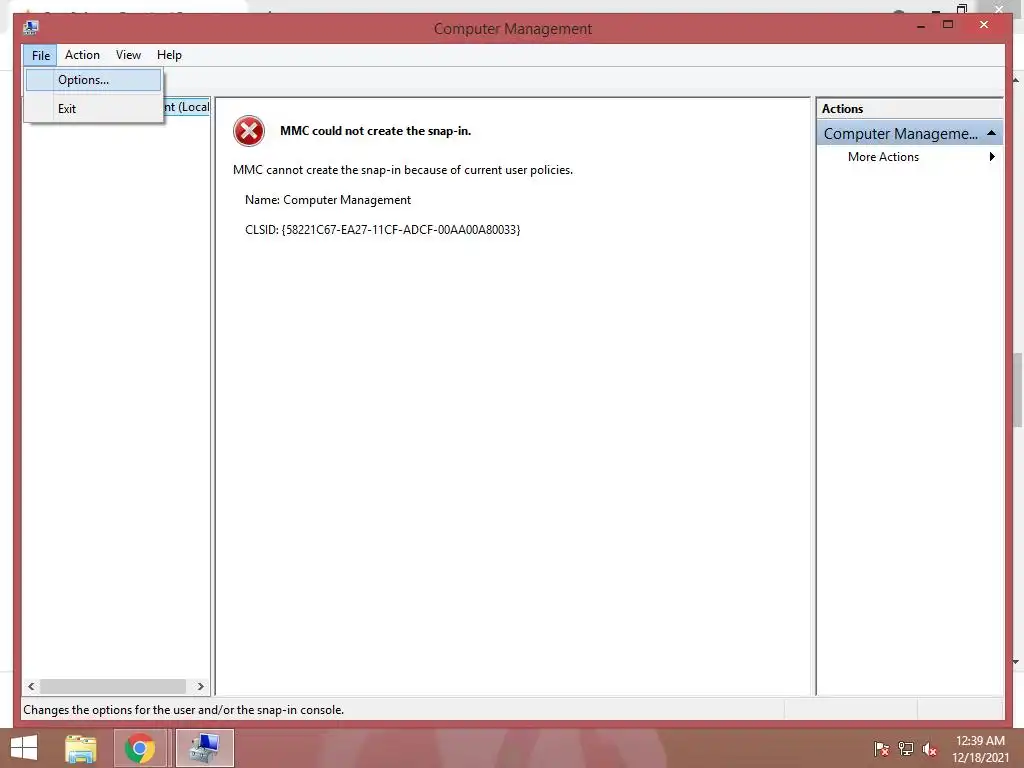Choose Exit from File menu
This screenshot has width=1024, height=768.
(94, 108)
